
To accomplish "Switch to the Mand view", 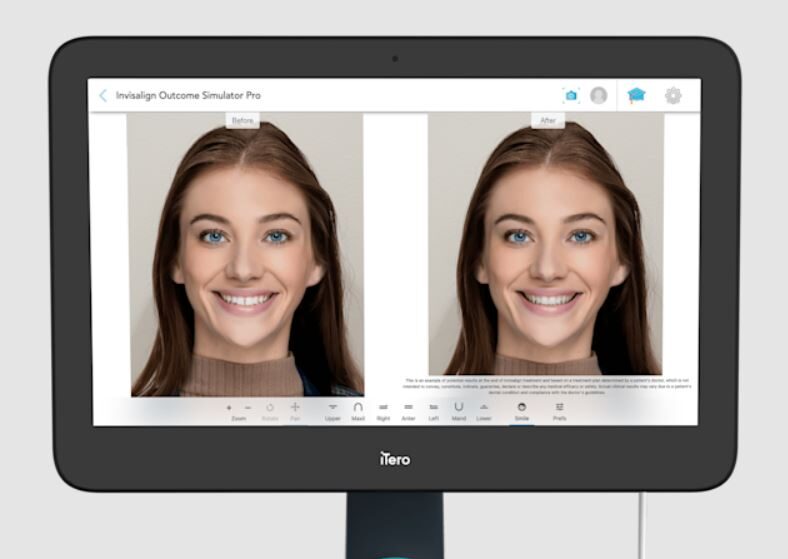I will tap(459, 408).
